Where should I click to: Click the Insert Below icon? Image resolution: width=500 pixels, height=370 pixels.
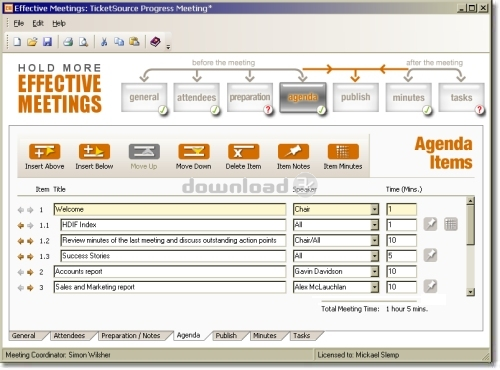click(x=94, y=152)
